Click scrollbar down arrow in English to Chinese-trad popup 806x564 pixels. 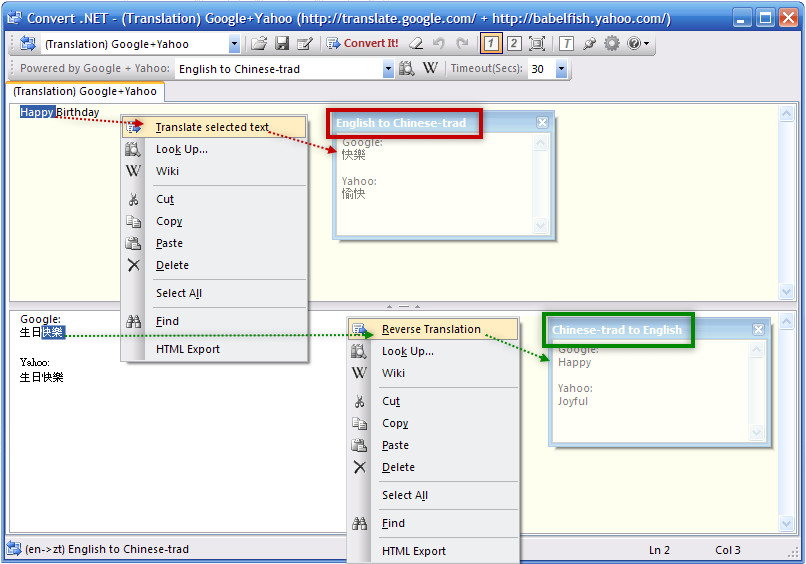point(540,225)
